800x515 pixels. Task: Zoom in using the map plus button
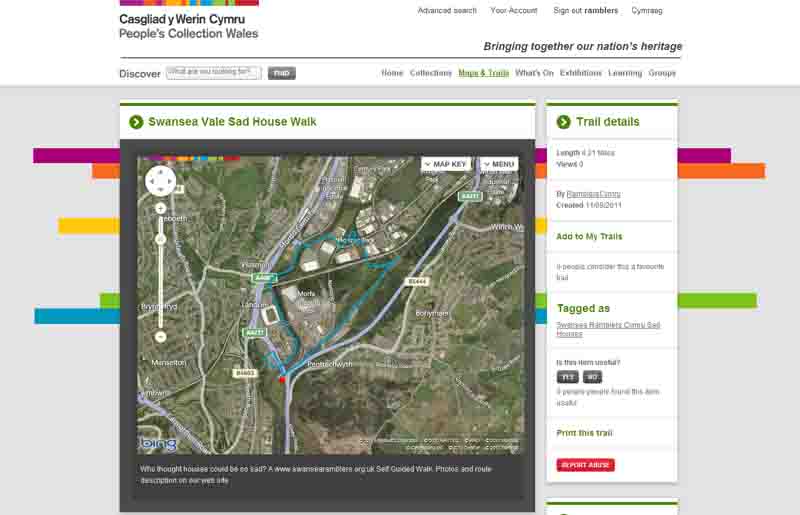[x=160, y=208]
